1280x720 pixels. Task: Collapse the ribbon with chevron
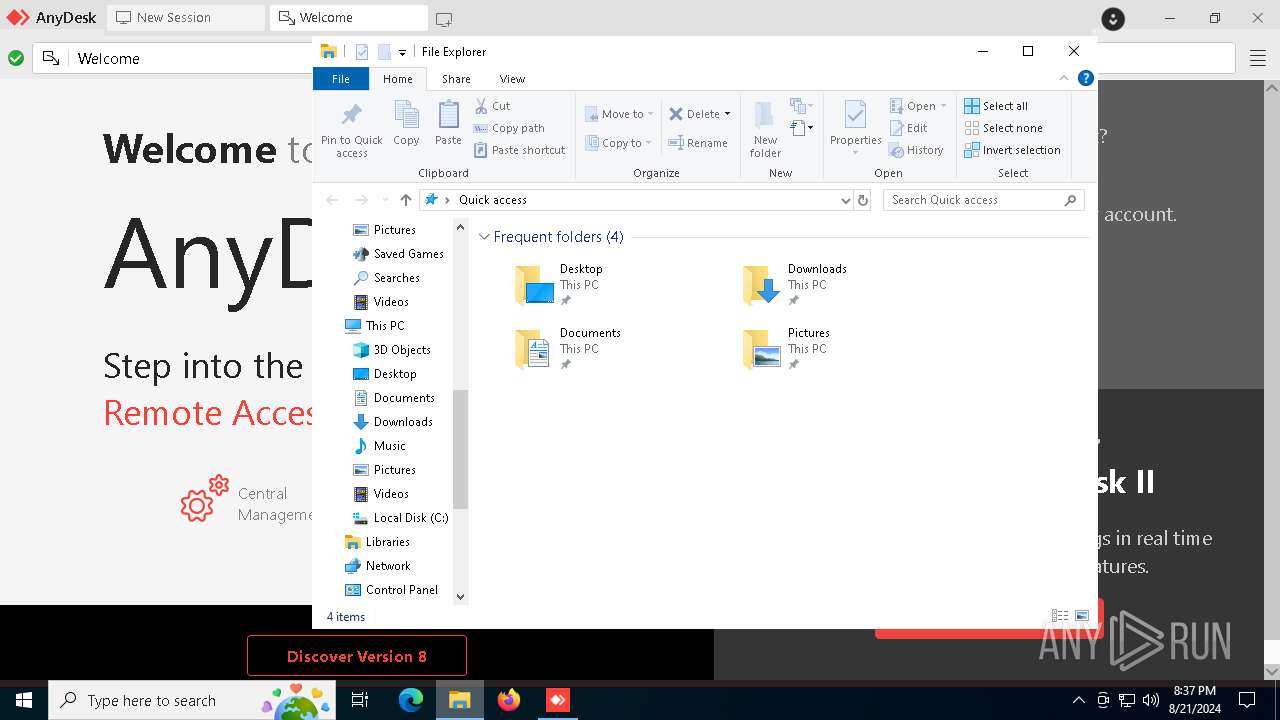click(1064, 78)
